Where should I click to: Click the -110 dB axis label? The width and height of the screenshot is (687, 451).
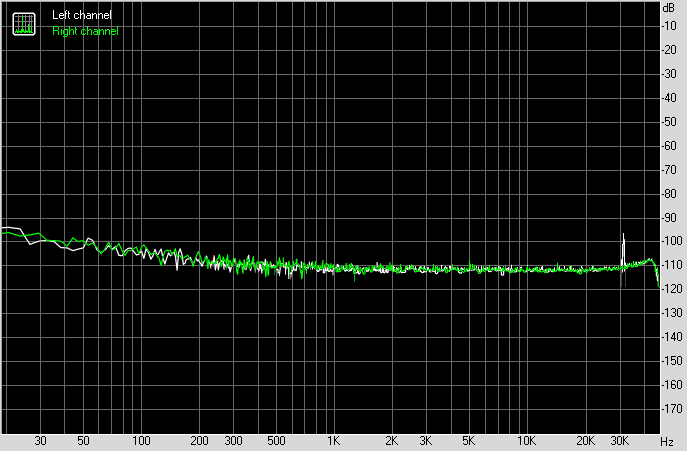(x=671, y=265)
